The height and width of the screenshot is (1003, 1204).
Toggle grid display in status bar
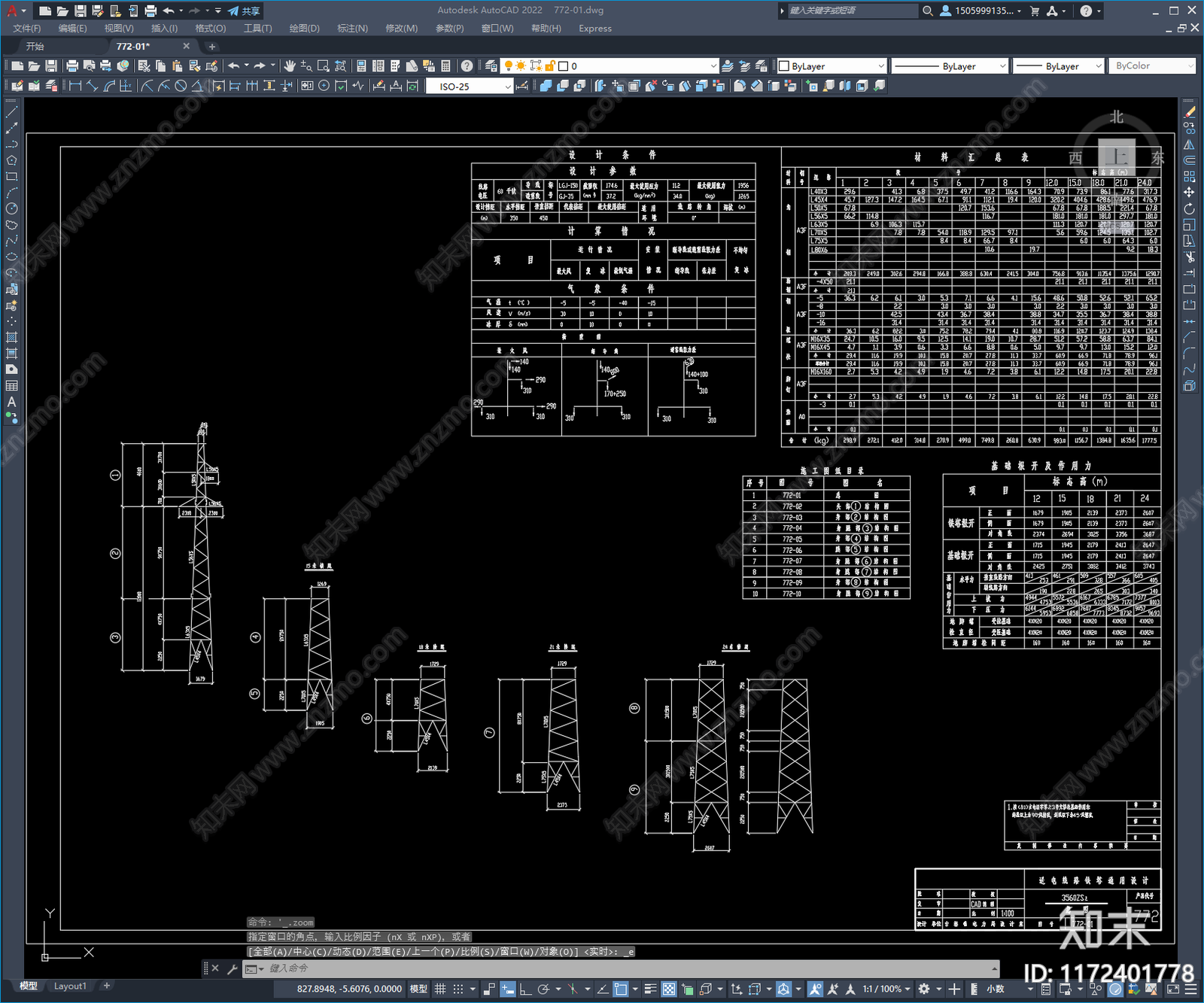click(x=440, y=989)
